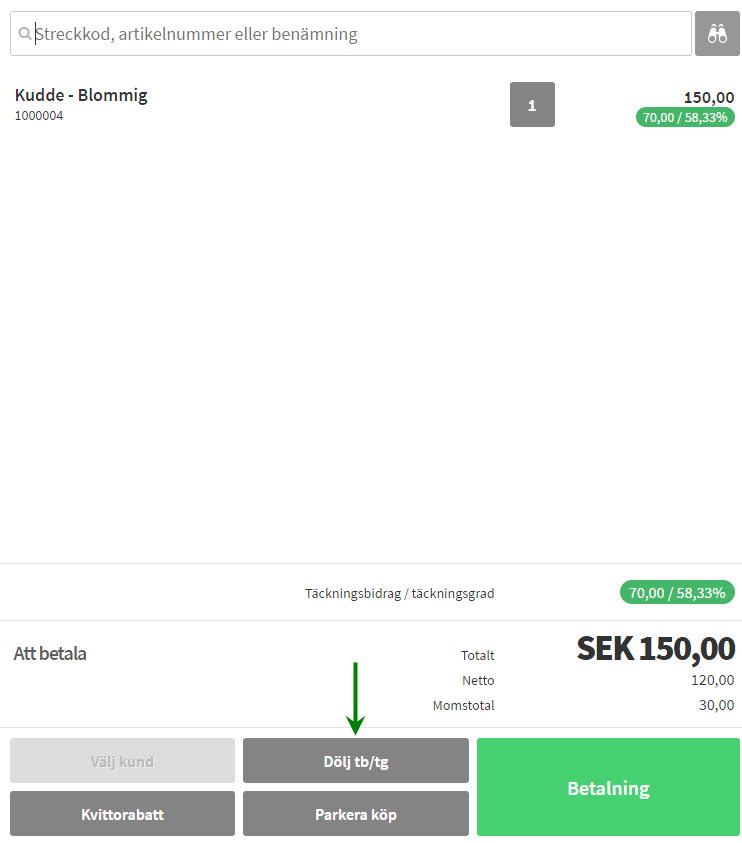Viewport: 742px width, 843px height.
Task: Focus the barcode or article number search field
Action: [x=350, y=34]
